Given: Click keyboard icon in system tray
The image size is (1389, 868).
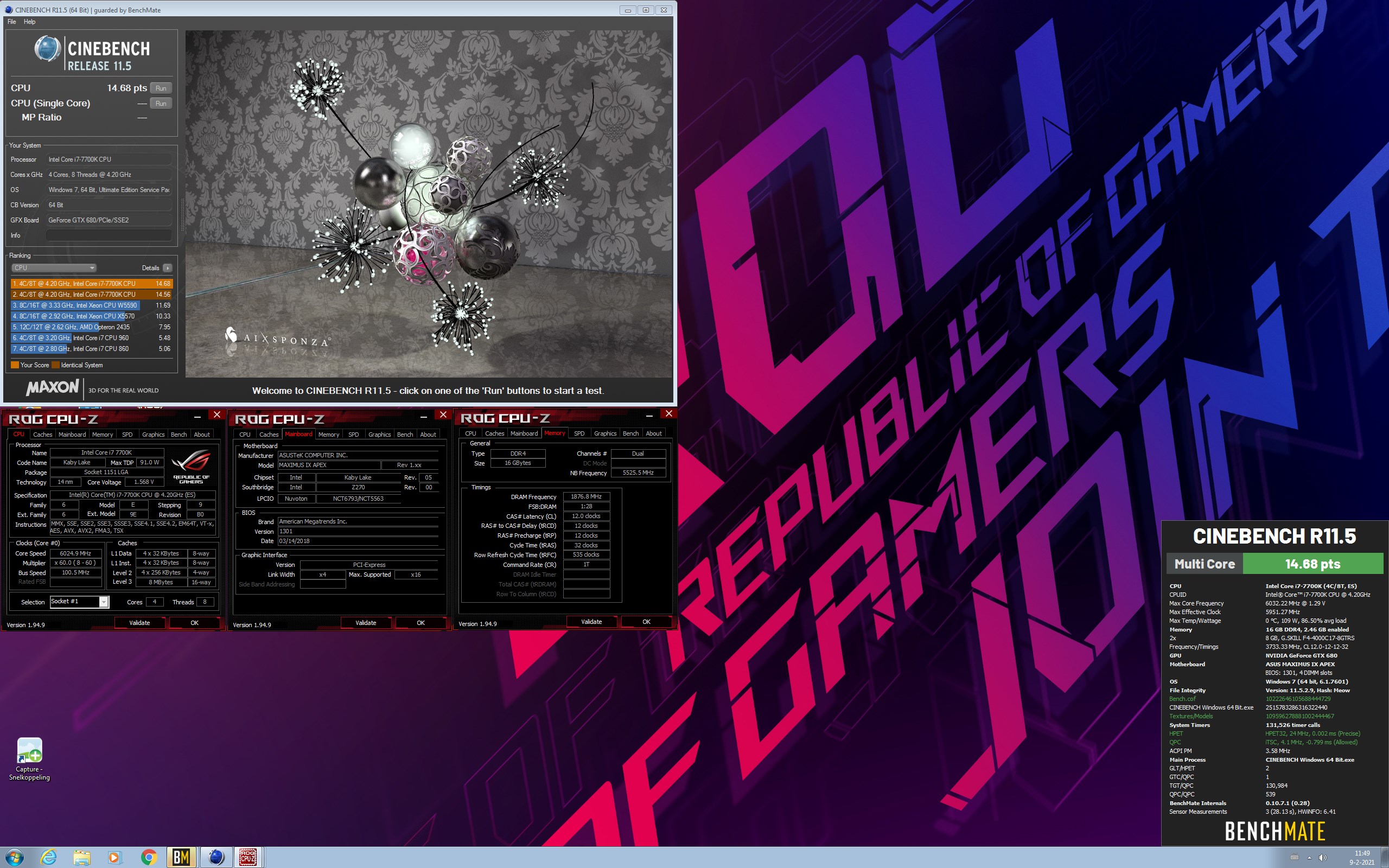Looking at the screenshot, I should point(1294,858).
